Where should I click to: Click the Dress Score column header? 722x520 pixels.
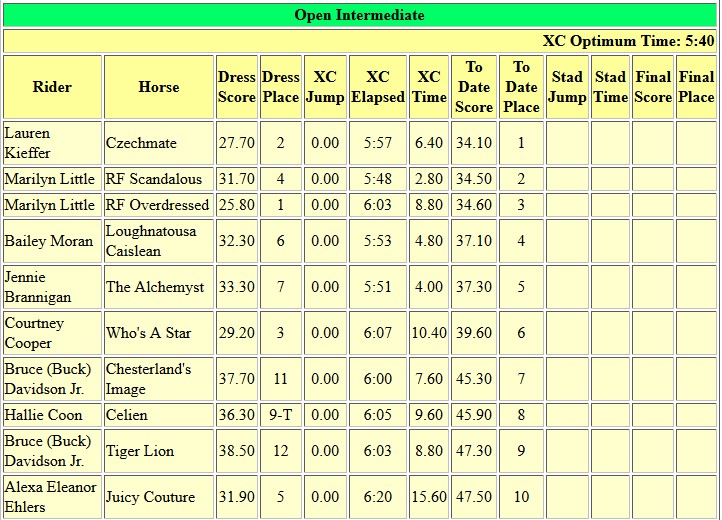237,87
